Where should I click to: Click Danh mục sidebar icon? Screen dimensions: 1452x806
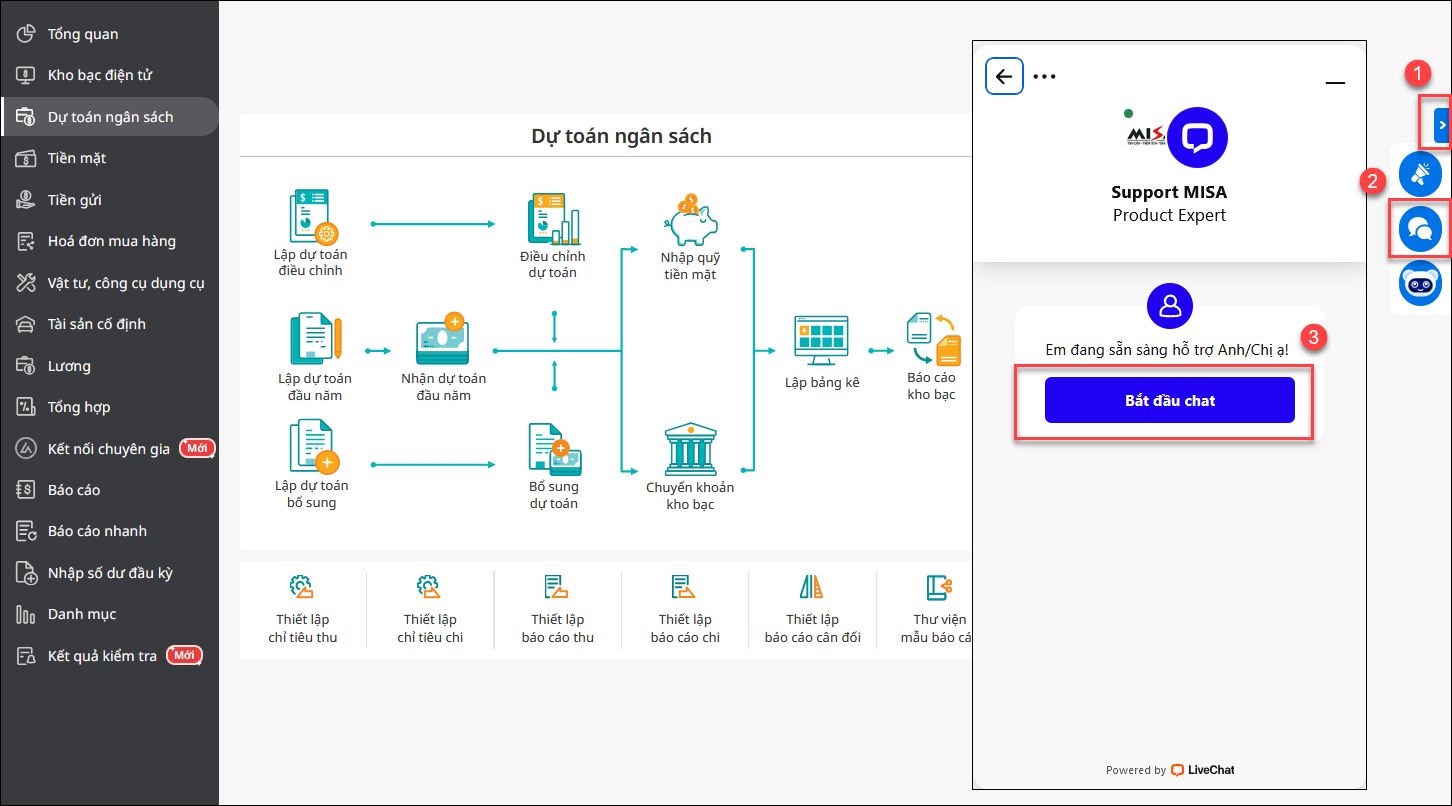(27, 614)
